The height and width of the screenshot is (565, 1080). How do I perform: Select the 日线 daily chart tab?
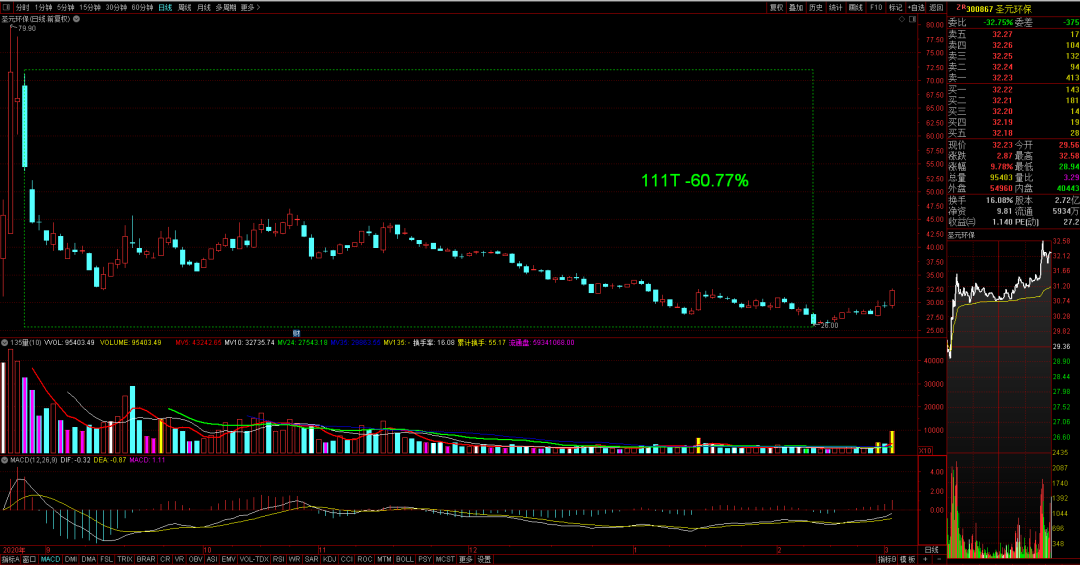tap(165, 8)
